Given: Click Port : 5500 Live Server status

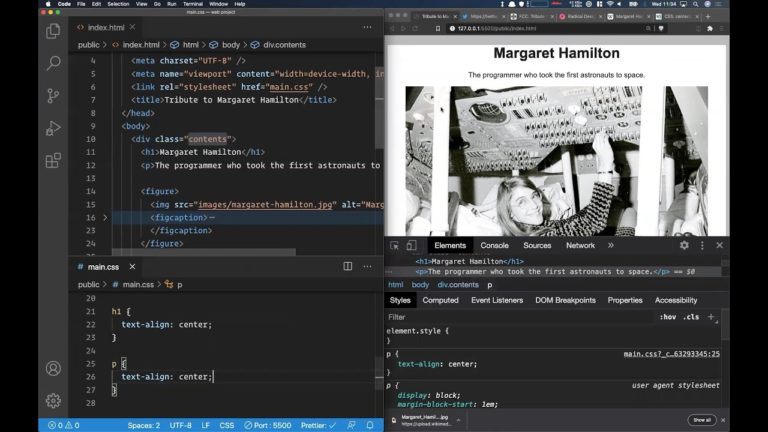Looking at the screenshot, I should tap(267, 425).
